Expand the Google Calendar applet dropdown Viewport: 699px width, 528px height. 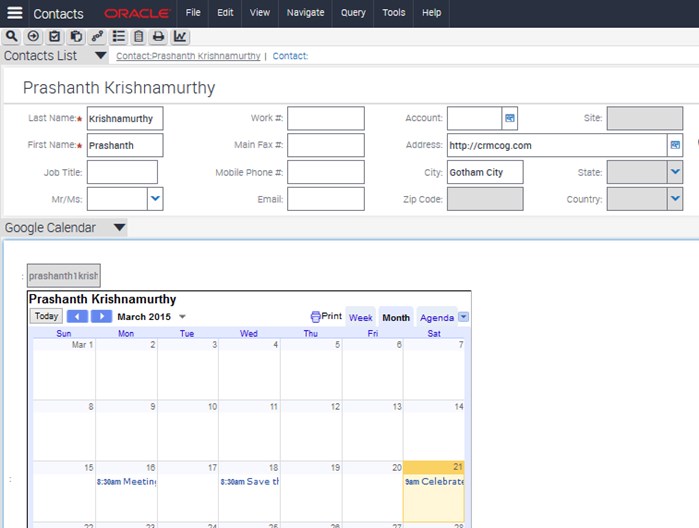pos(119,227)
